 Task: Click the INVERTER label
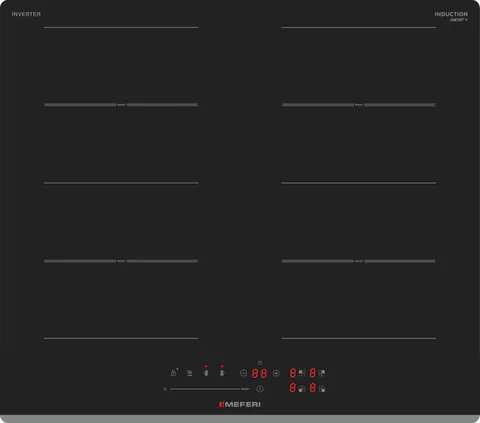click(x=26, y=14)
